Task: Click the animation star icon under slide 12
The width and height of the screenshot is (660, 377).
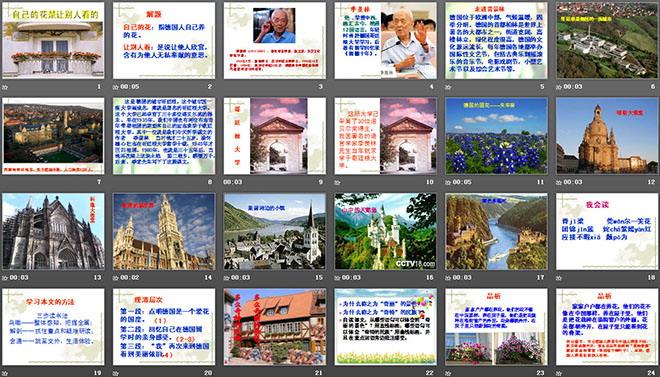Action: pos(559,183)
